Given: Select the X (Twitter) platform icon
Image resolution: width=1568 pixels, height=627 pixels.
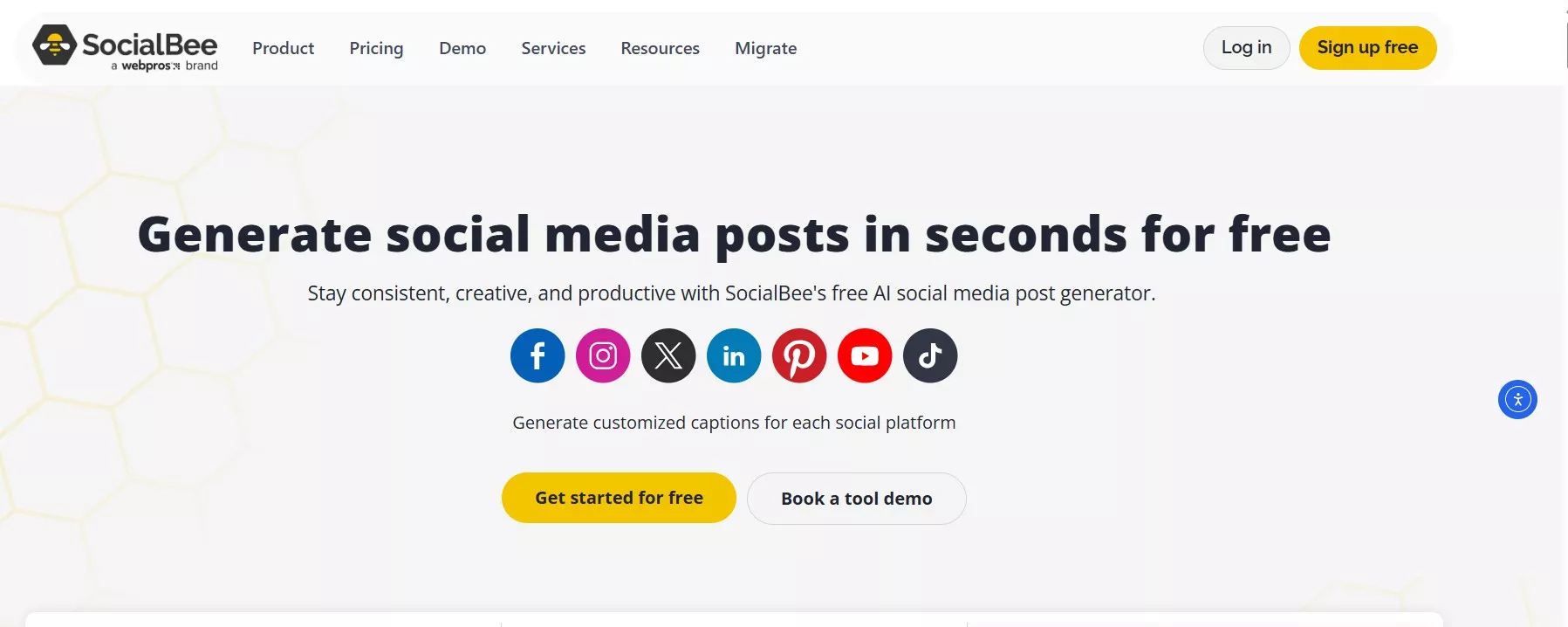Looking at the screenshot, I should click(x=668, y=355).
